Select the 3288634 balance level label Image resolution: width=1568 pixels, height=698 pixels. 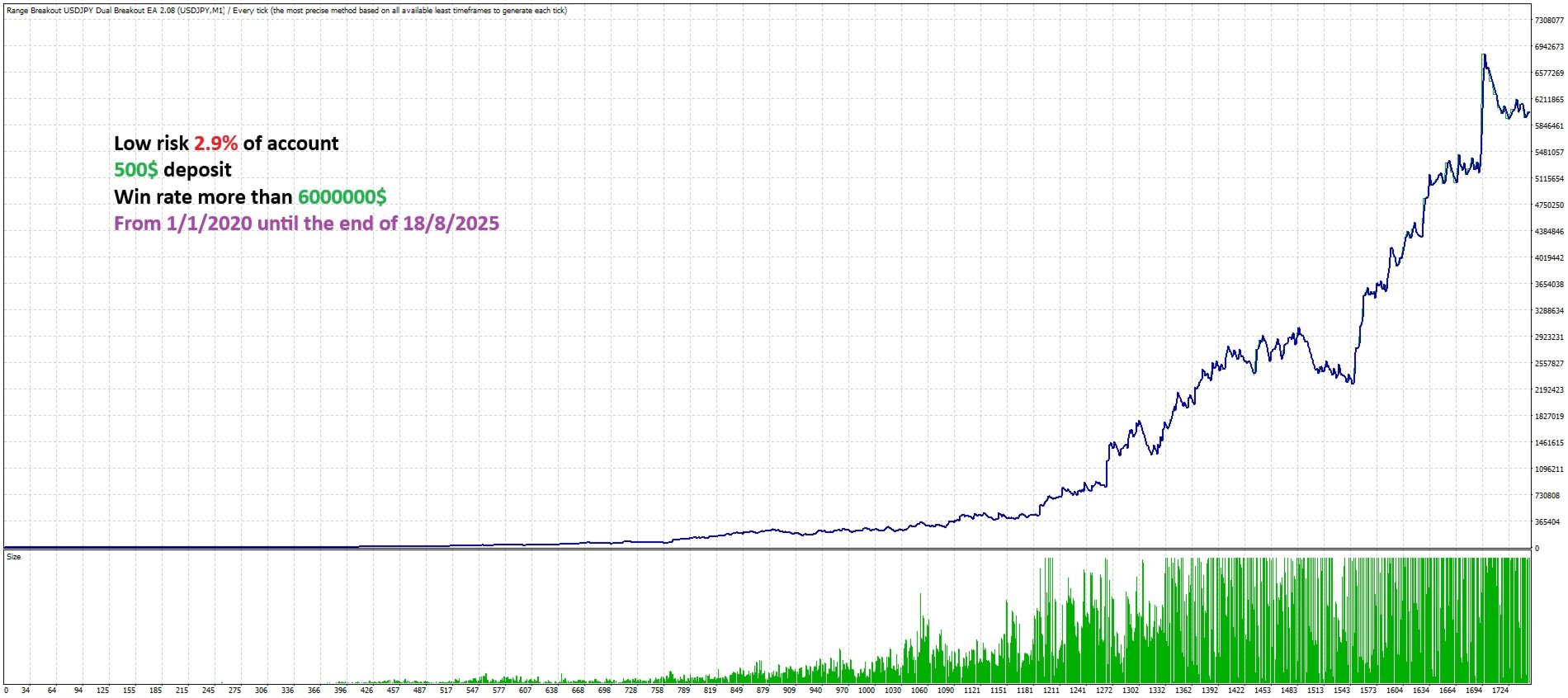click(1549, 311)
